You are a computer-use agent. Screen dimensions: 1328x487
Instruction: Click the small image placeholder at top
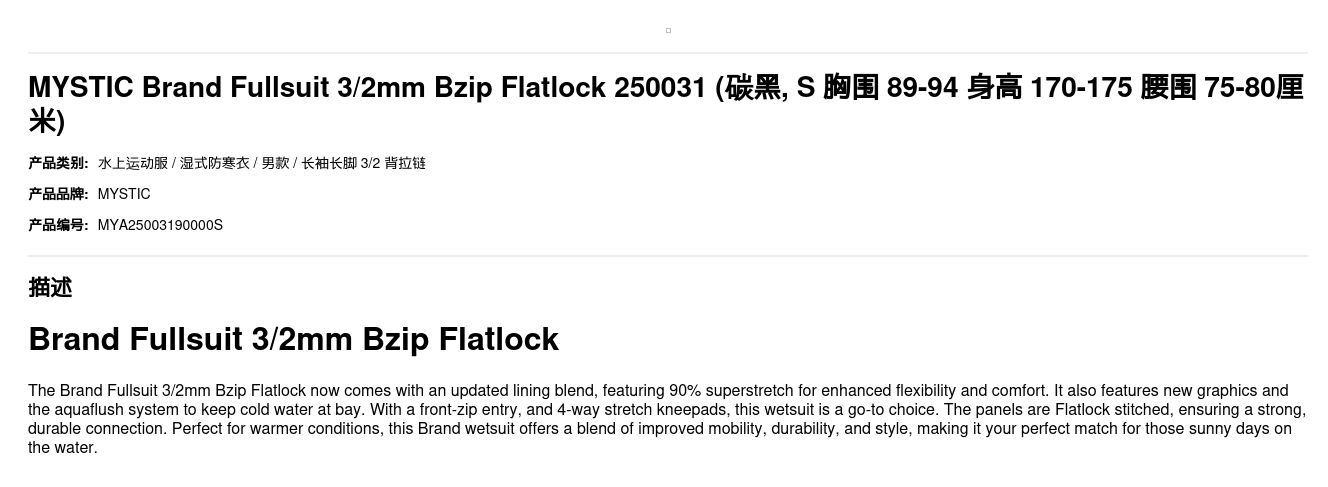(668, 30)
